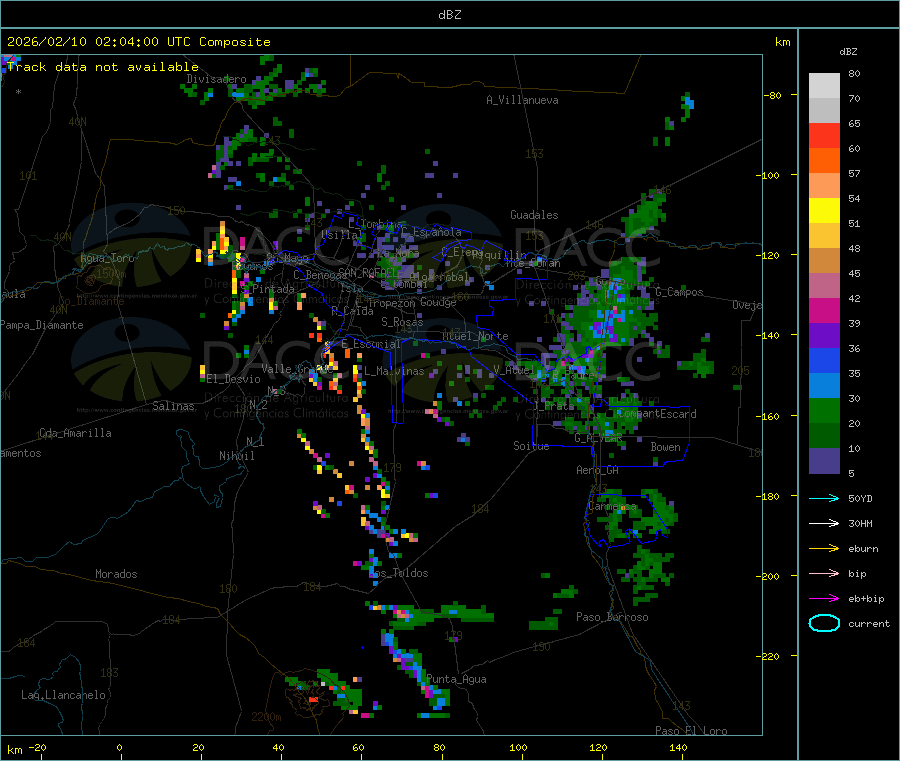Click the '-20' km tick on the bottom axis
The height and width of the screenshot is (761, 900).
(x=38, y=747)
